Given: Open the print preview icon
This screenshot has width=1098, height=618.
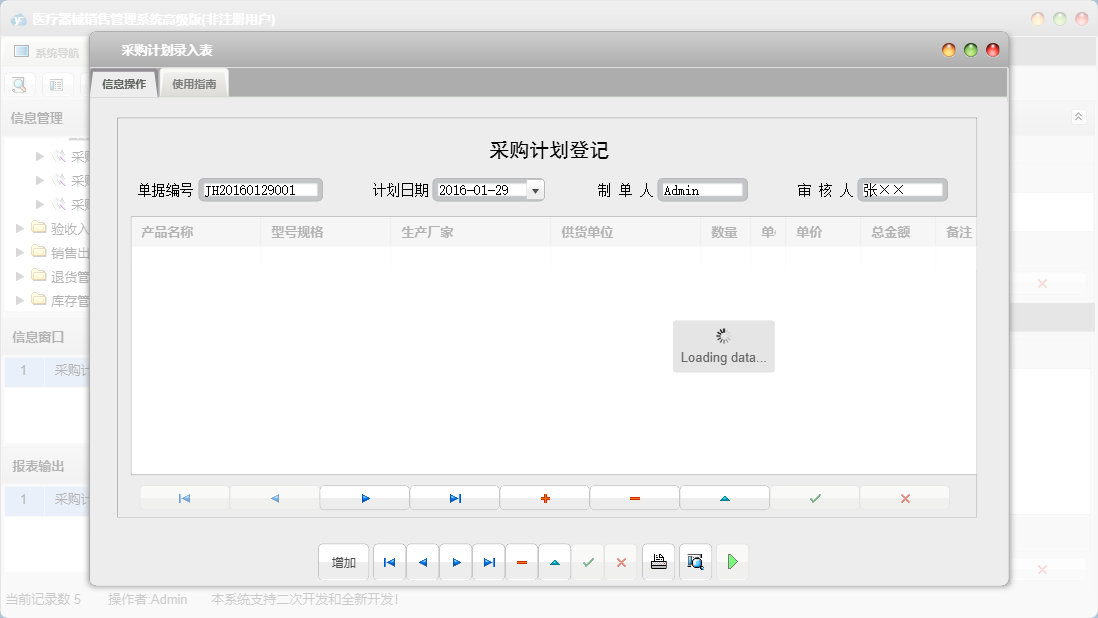Looking at the screenshot, I should coord(695,561).
